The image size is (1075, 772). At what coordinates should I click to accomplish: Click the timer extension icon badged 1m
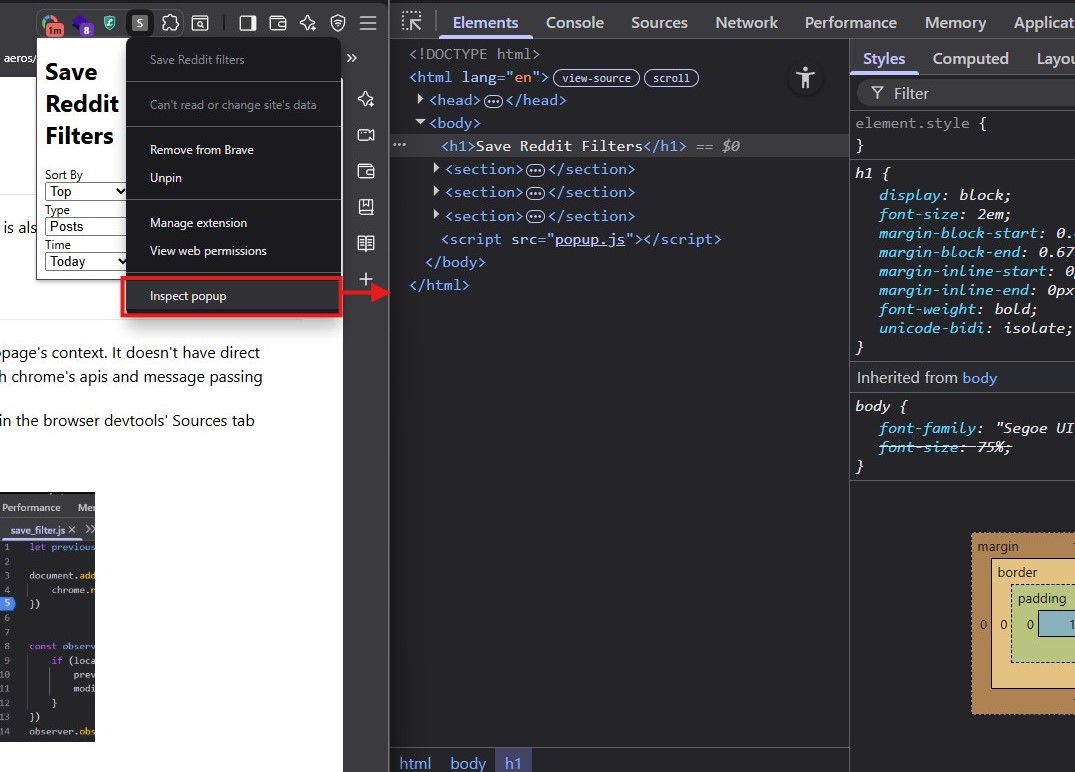tap(52, 25)
